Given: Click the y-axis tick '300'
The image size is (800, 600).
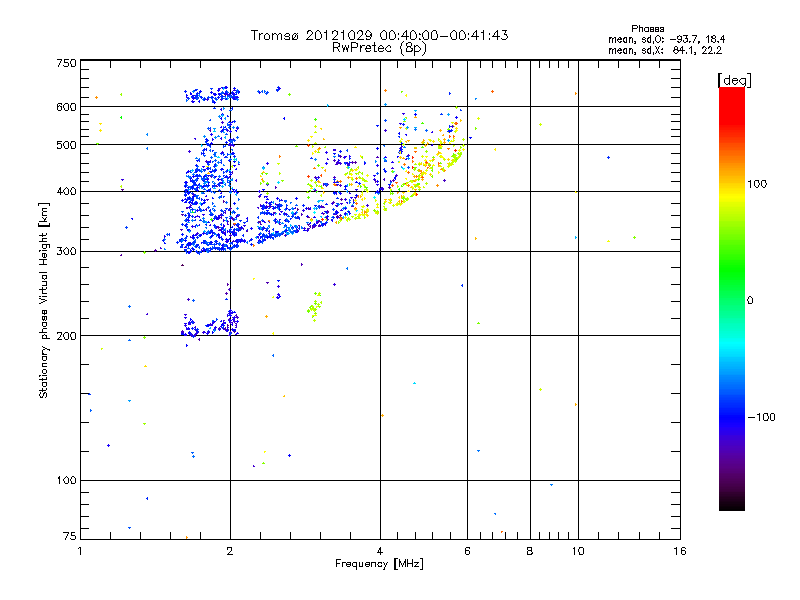Looking at the screenshot, I should point(66,251).
